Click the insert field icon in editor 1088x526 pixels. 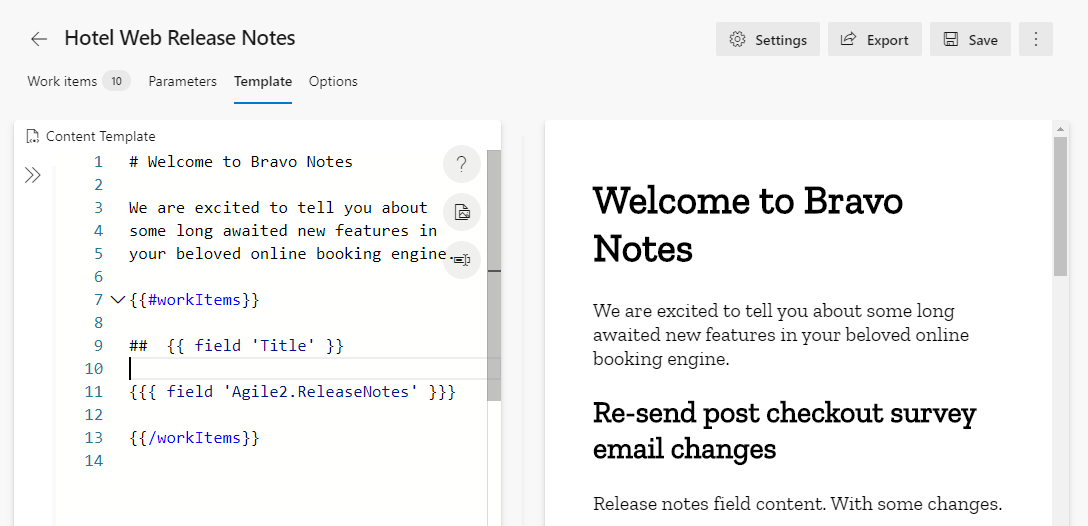461,259
